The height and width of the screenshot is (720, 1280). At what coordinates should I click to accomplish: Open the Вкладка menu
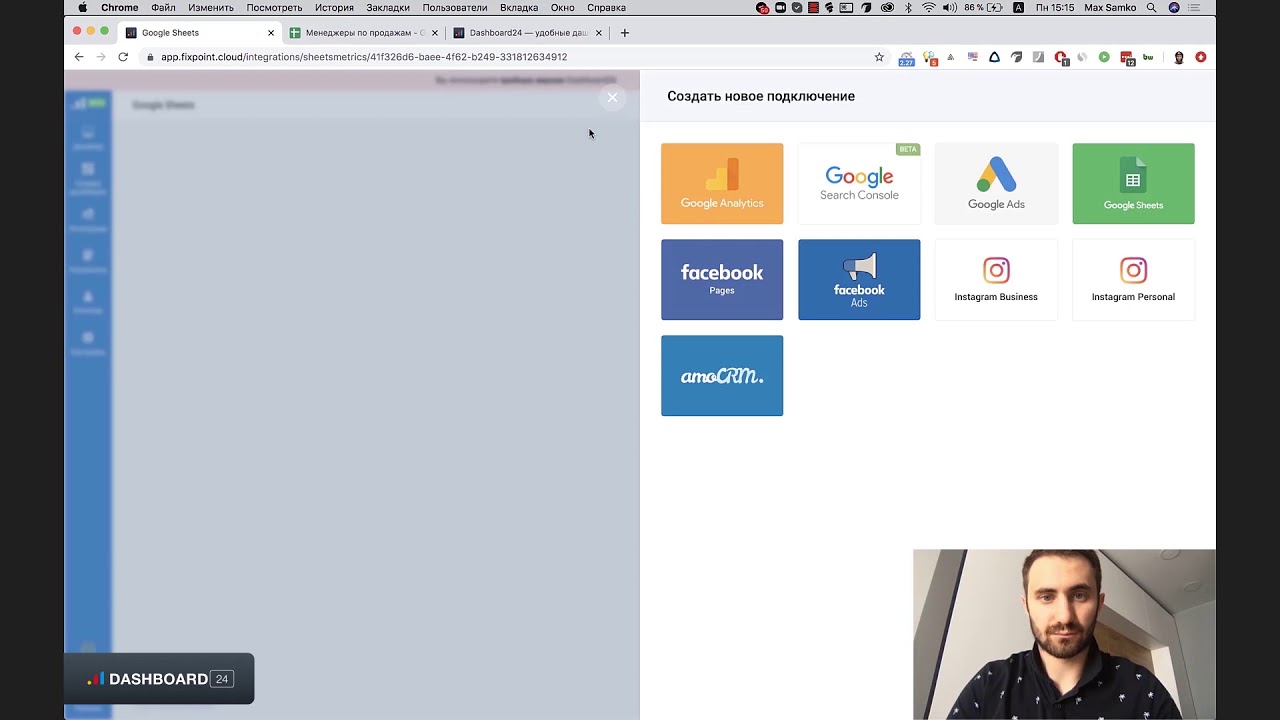coord(519,7)
